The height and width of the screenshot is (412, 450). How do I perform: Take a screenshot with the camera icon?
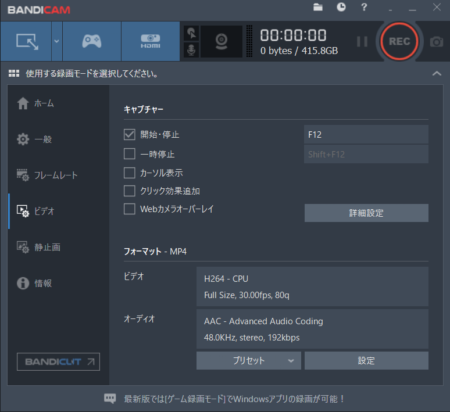[436, 42]
